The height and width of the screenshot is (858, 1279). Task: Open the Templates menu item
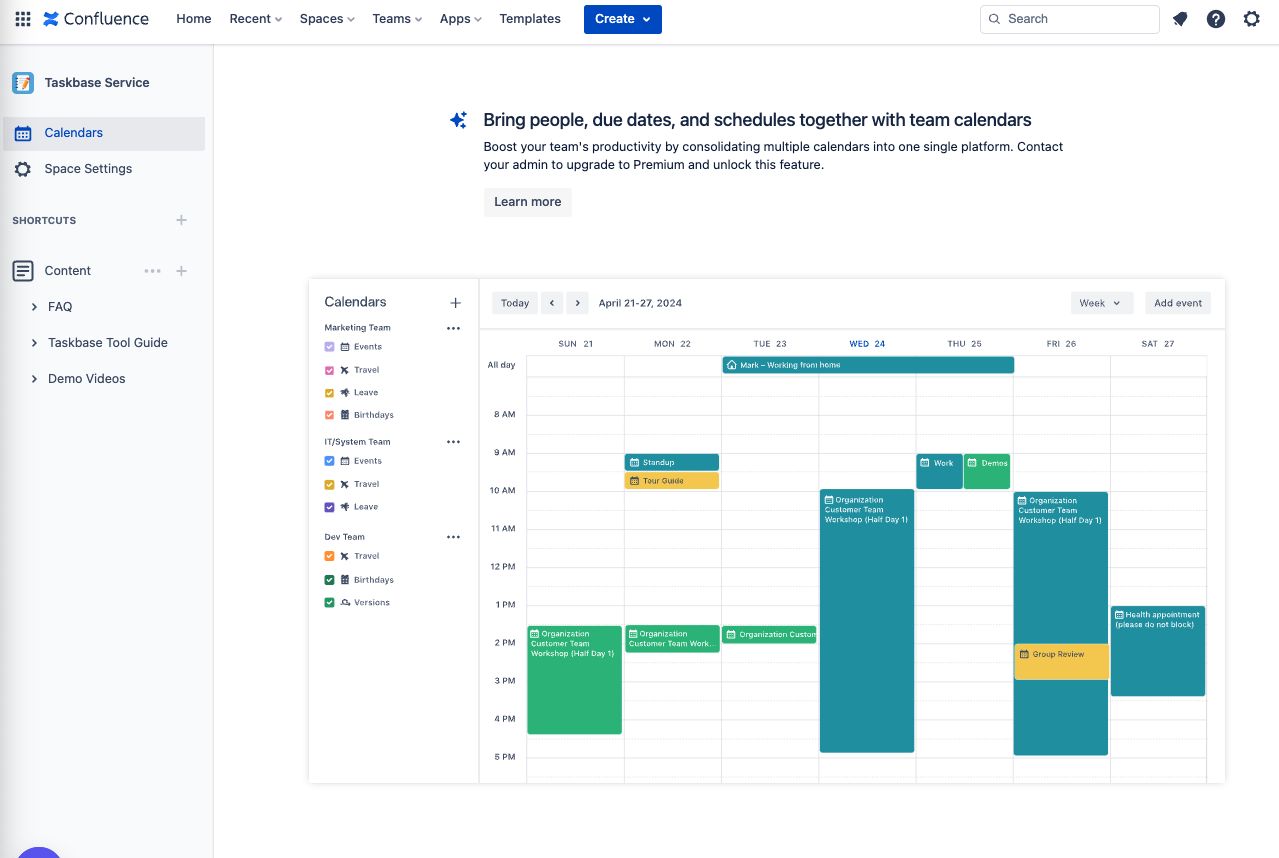pos(530,19)
